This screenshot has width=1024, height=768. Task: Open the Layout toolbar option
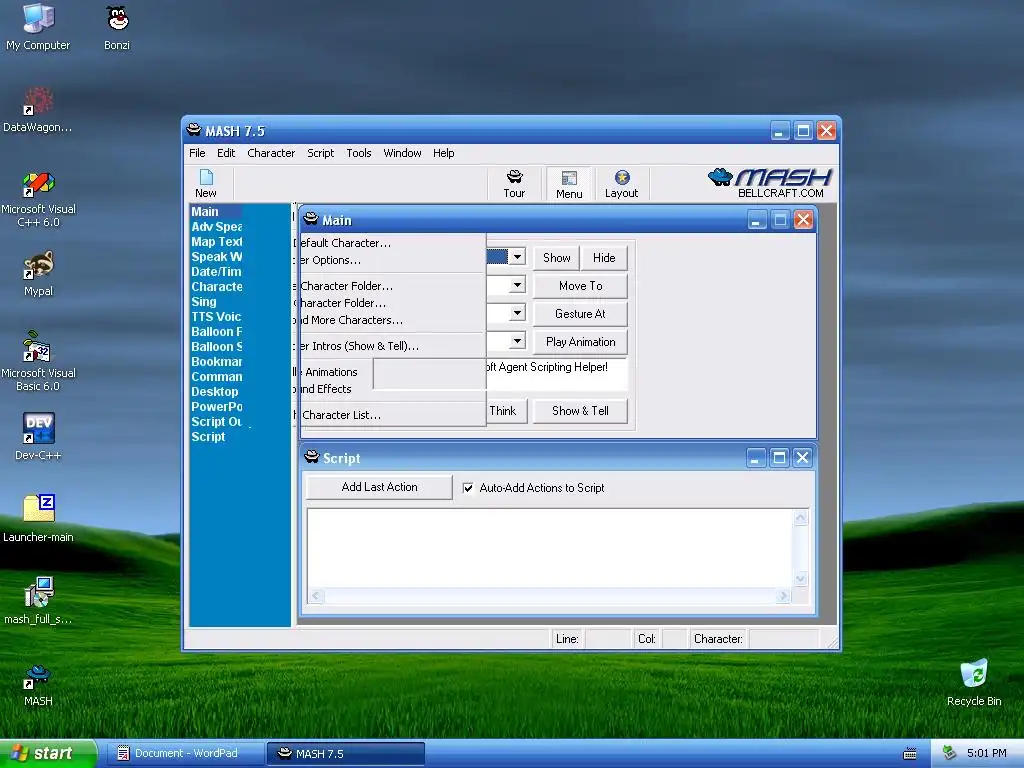click(621, 184)
